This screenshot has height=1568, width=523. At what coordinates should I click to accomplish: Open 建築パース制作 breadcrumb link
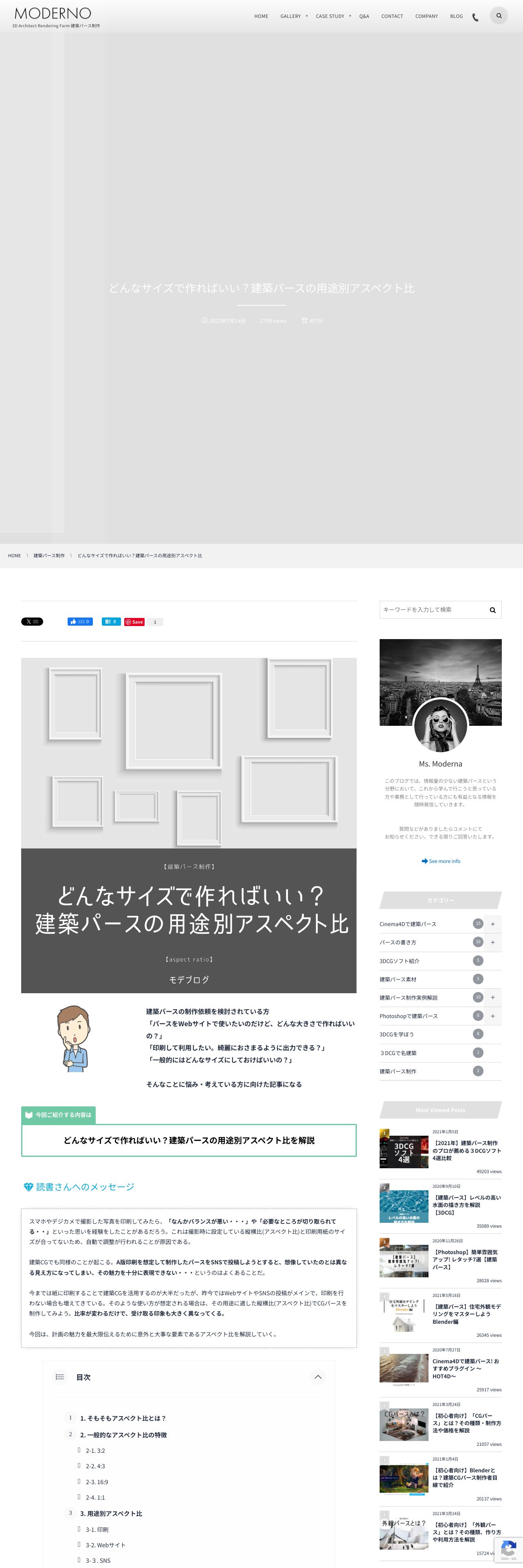49,556
